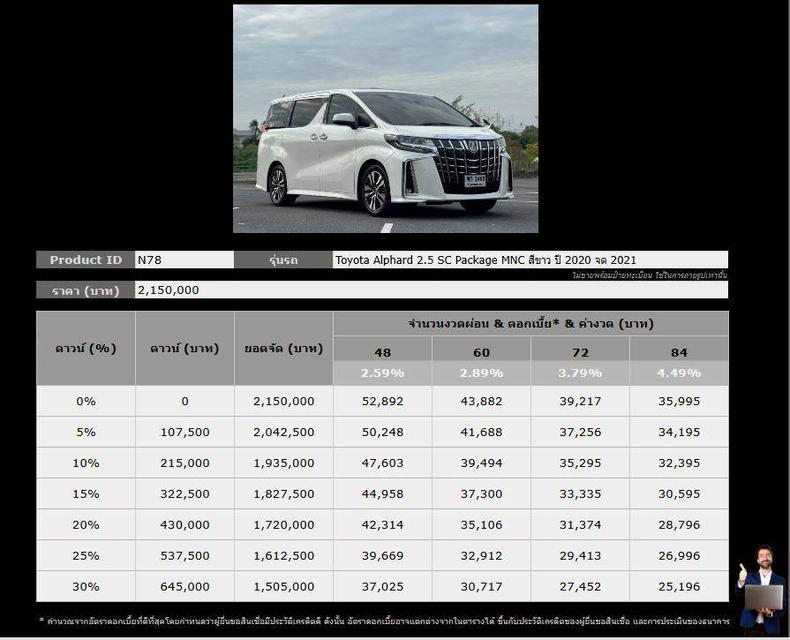The height and width of the screenshot is (640, 790).
Task: Click the white Toyota Alphard photo
Action: (x=385, y=118)
